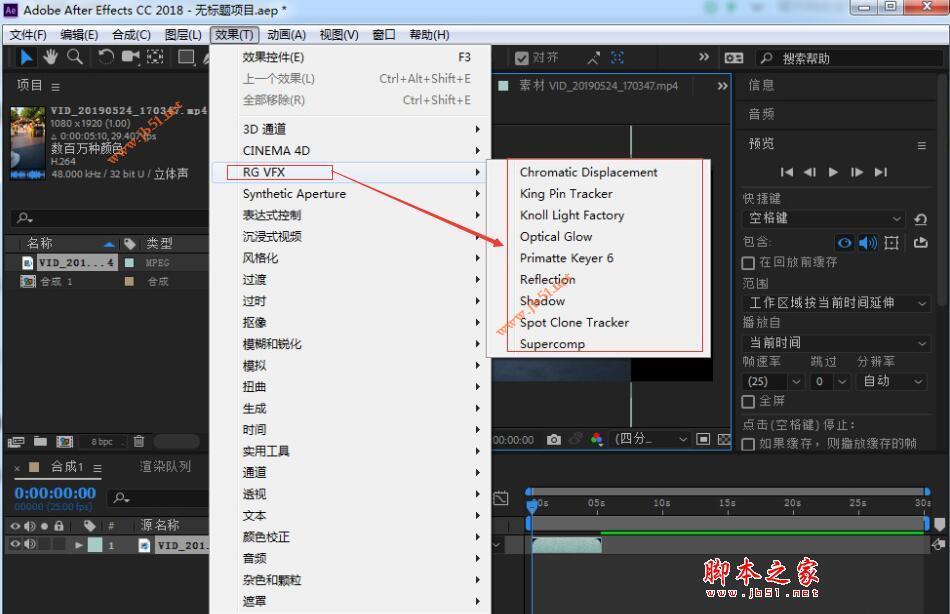Click the blue current time indicator playhead
Screen dimensions: 950x614
point(532,505)
